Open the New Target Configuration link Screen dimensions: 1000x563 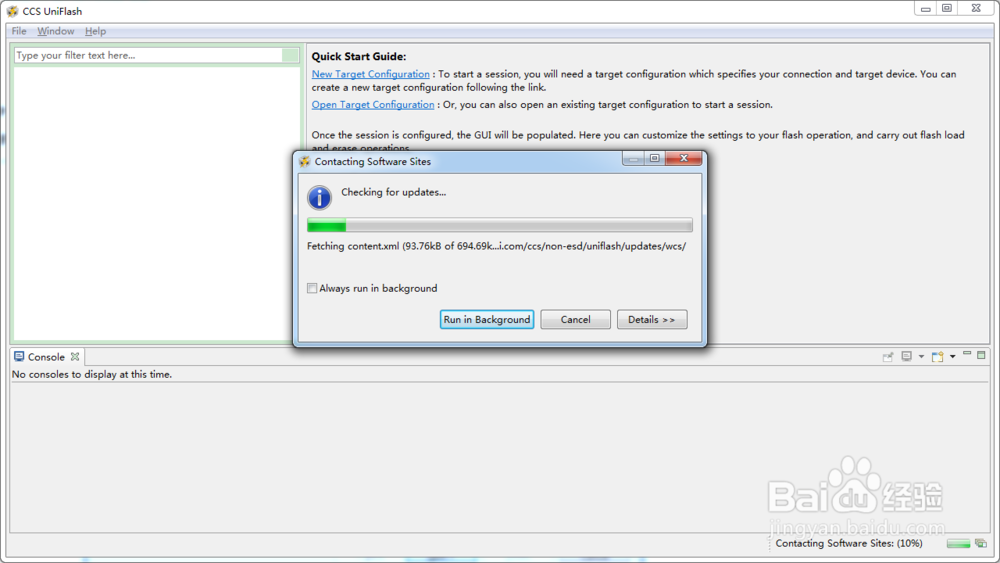tap(371, 74)
